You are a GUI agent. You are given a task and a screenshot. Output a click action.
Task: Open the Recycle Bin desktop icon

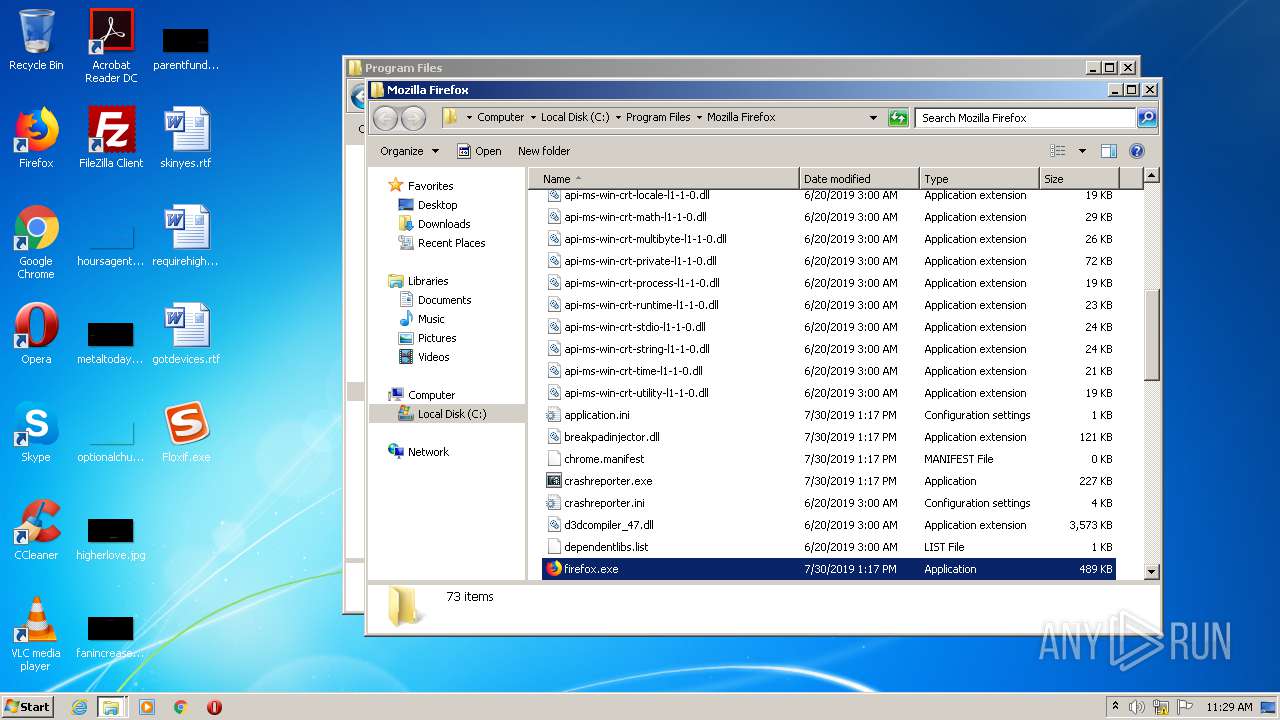tap(36, 40)
